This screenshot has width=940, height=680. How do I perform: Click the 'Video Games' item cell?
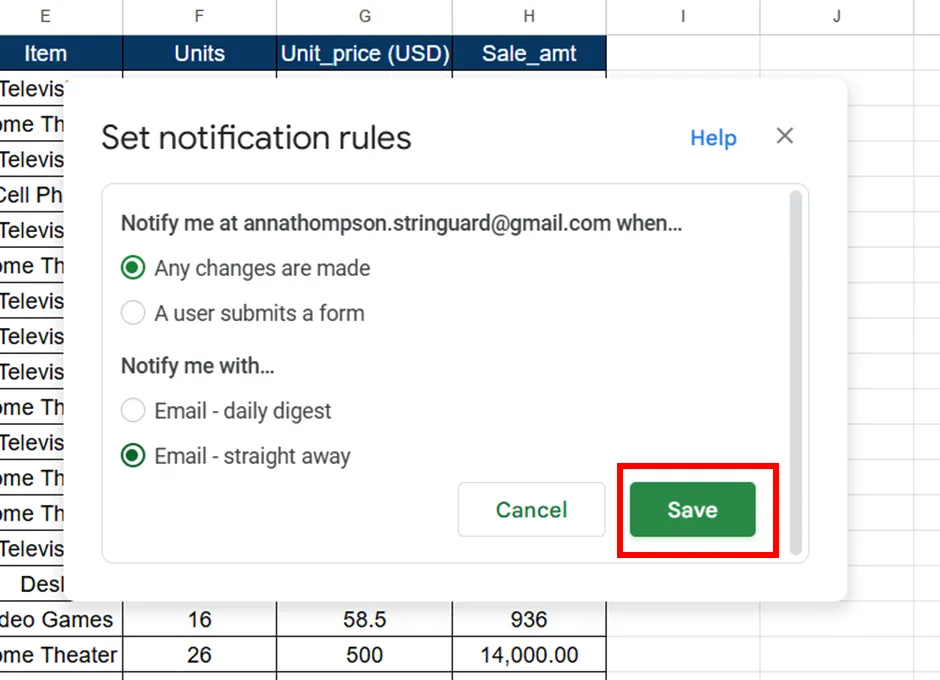61,619
